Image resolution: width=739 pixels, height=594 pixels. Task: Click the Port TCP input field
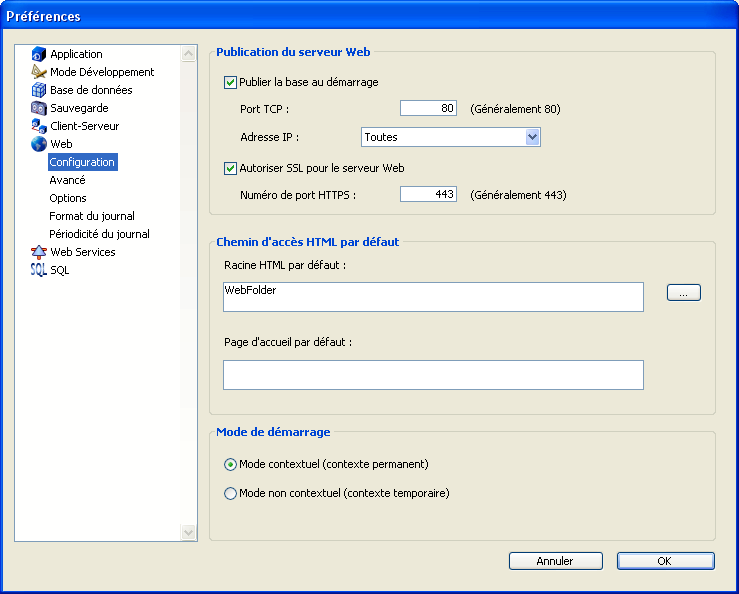tap(428, 109)
